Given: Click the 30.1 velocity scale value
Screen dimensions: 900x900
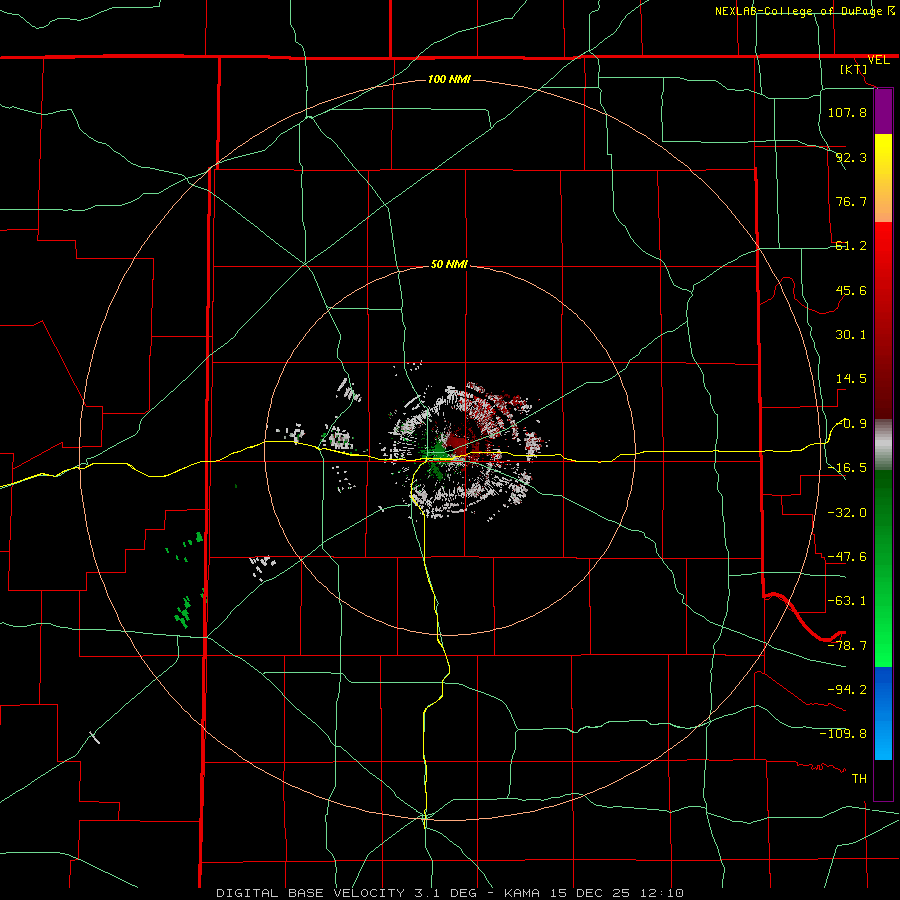Looking at the screenshot, I should click(851, 335).
